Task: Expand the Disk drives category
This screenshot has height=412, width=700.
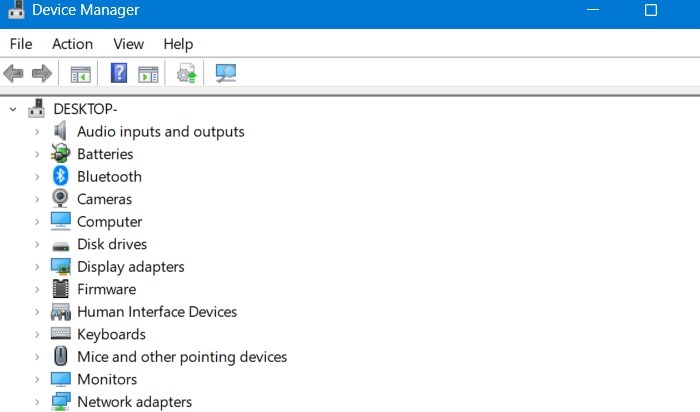Action: 37,244
